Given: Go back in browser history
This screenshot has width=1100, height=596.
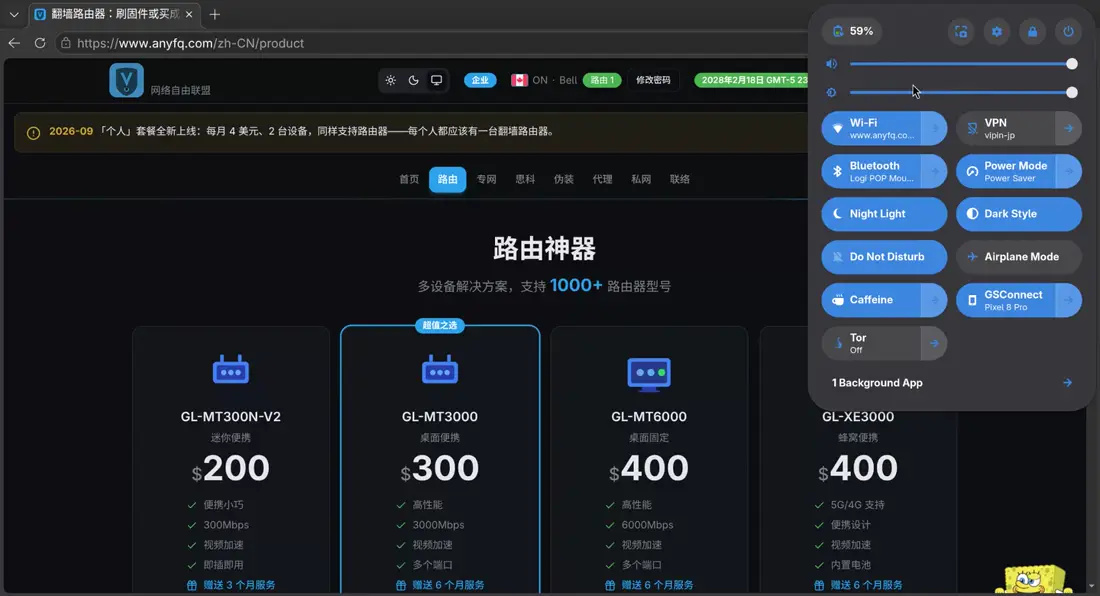Looking at the screenshot, I should tap(14, 43).
